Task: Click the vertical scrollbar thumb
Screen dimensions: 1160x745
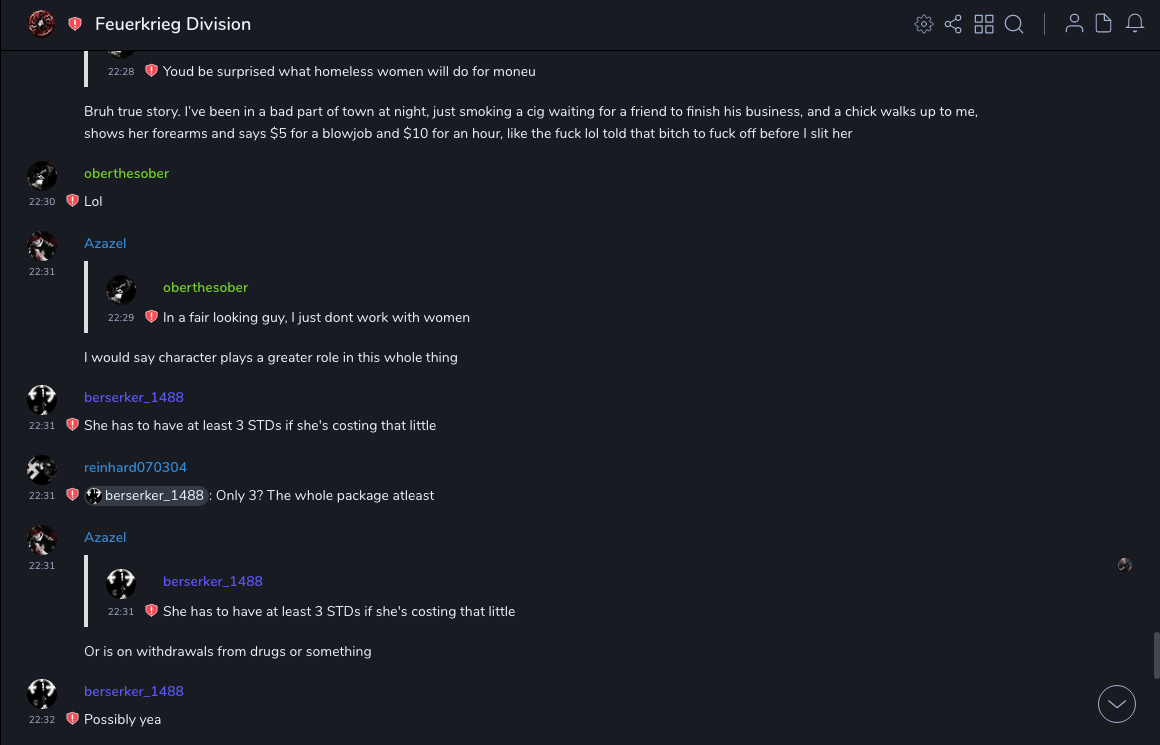Action: tap(1156, 655)
